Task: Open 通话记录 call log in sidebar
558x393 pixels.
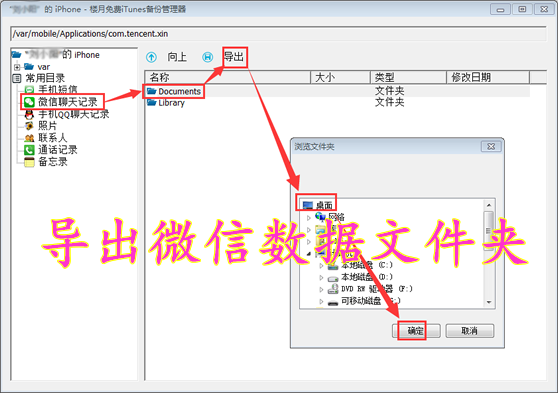Action: tap(58, 150)
